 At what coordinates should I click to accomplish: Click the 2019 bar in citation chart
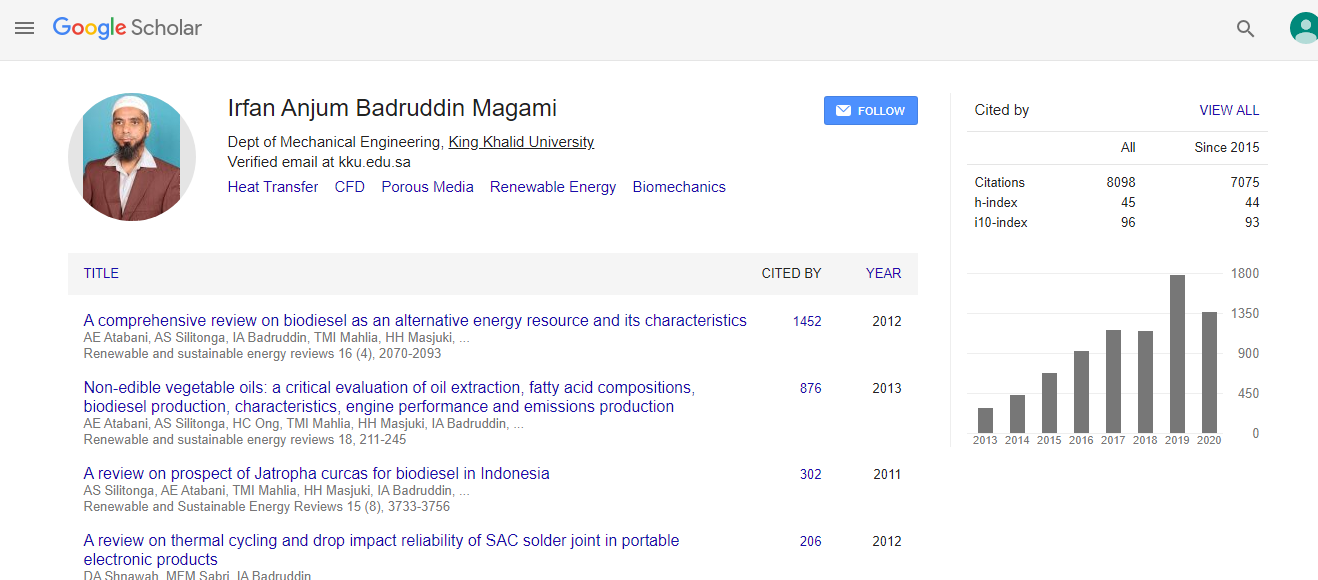1177,354
